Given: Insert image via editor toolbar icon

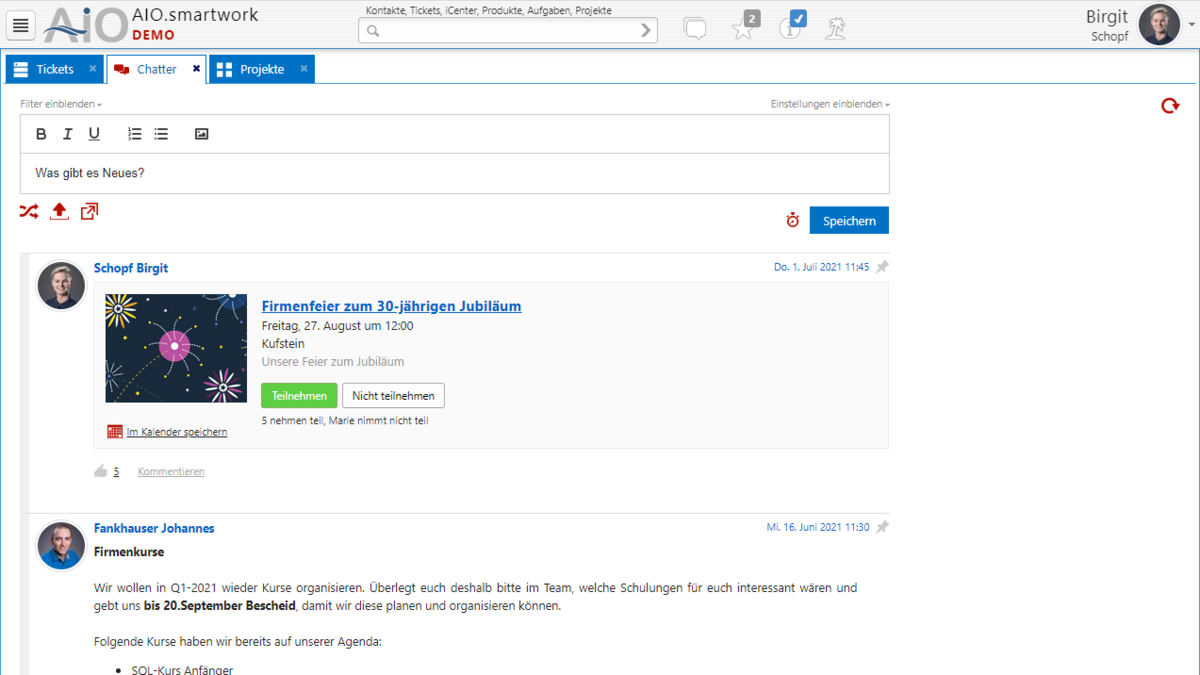Looking at the screenshot, I should coord(201,134).
